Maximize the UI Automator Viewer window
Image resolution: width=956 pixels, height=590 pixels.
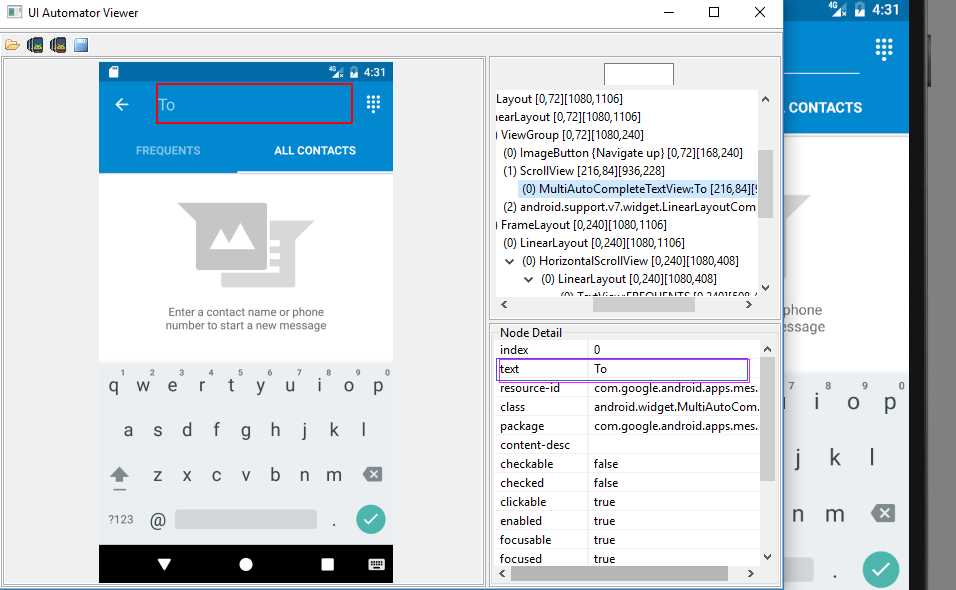(x=714, y=12)
